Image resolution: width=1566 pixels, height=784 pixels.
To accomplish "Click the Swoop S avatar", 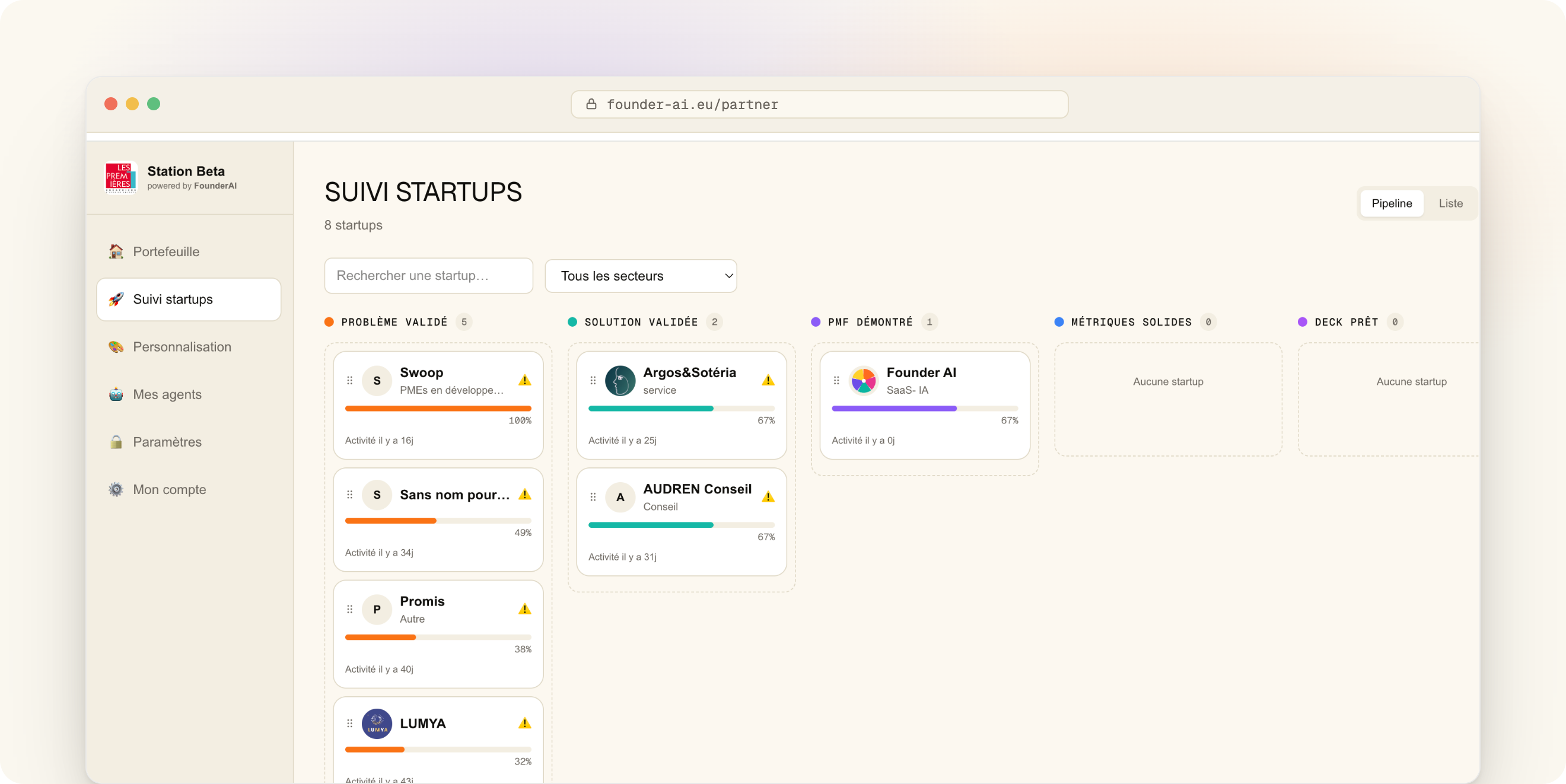I will [377, 381].
